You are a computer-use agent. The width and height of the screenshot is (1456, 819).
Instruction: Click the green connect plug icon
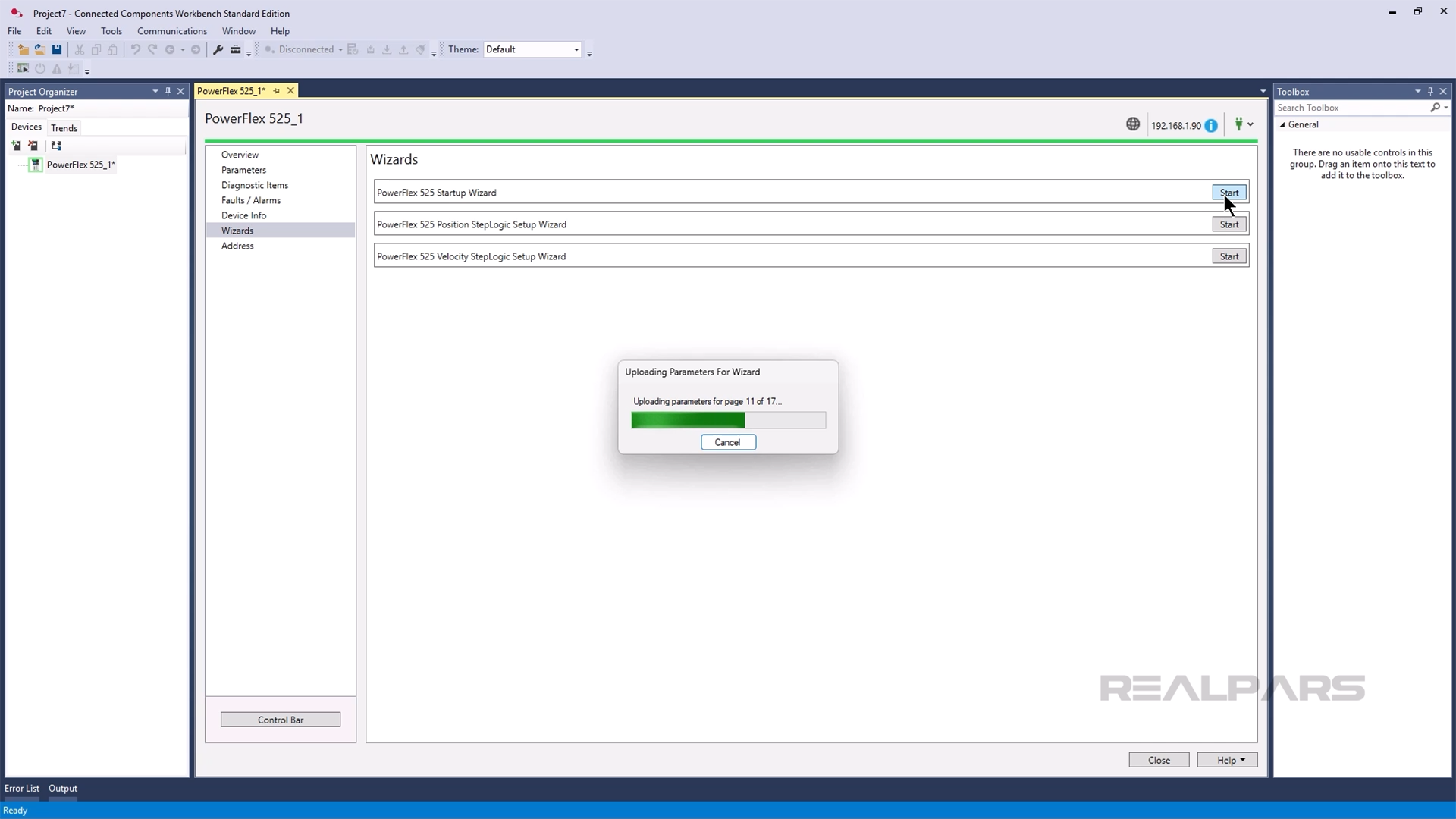(1238, 124)
